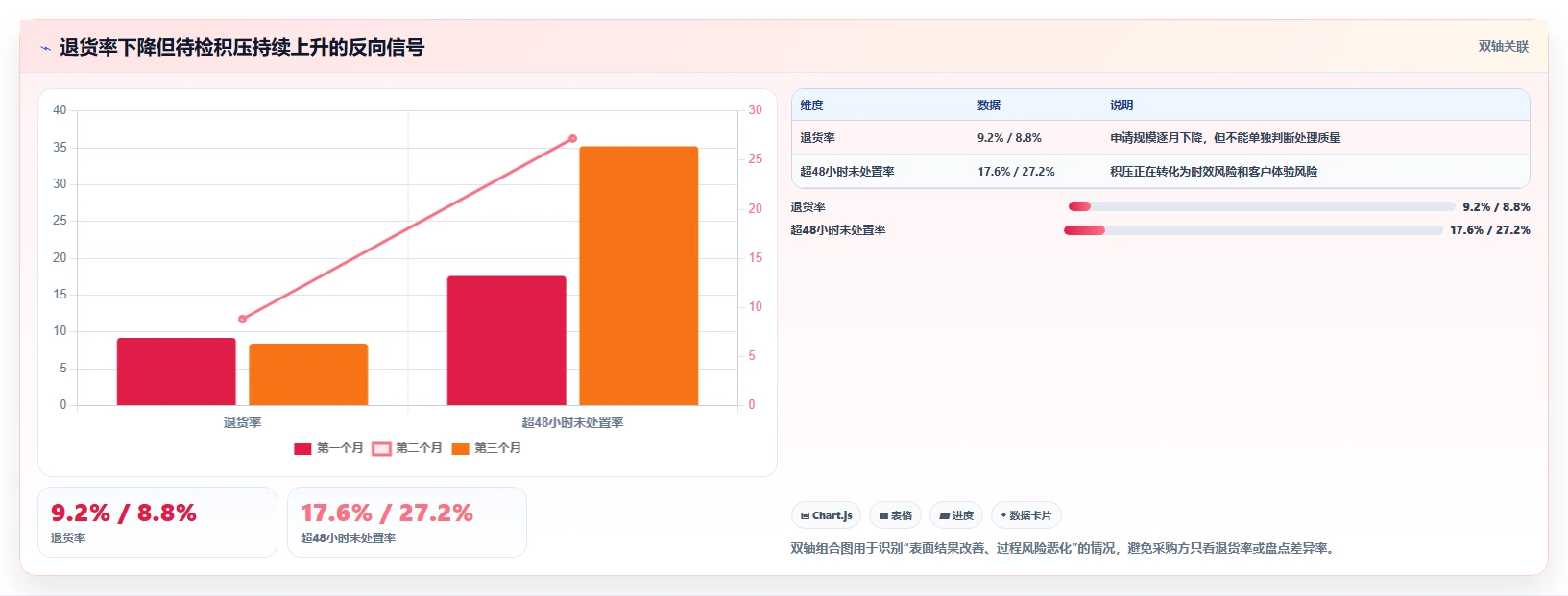Viewport: 1568px width, 596px height.
Task: Click the 退货率 progress bar
Action: pos(1262,206)
